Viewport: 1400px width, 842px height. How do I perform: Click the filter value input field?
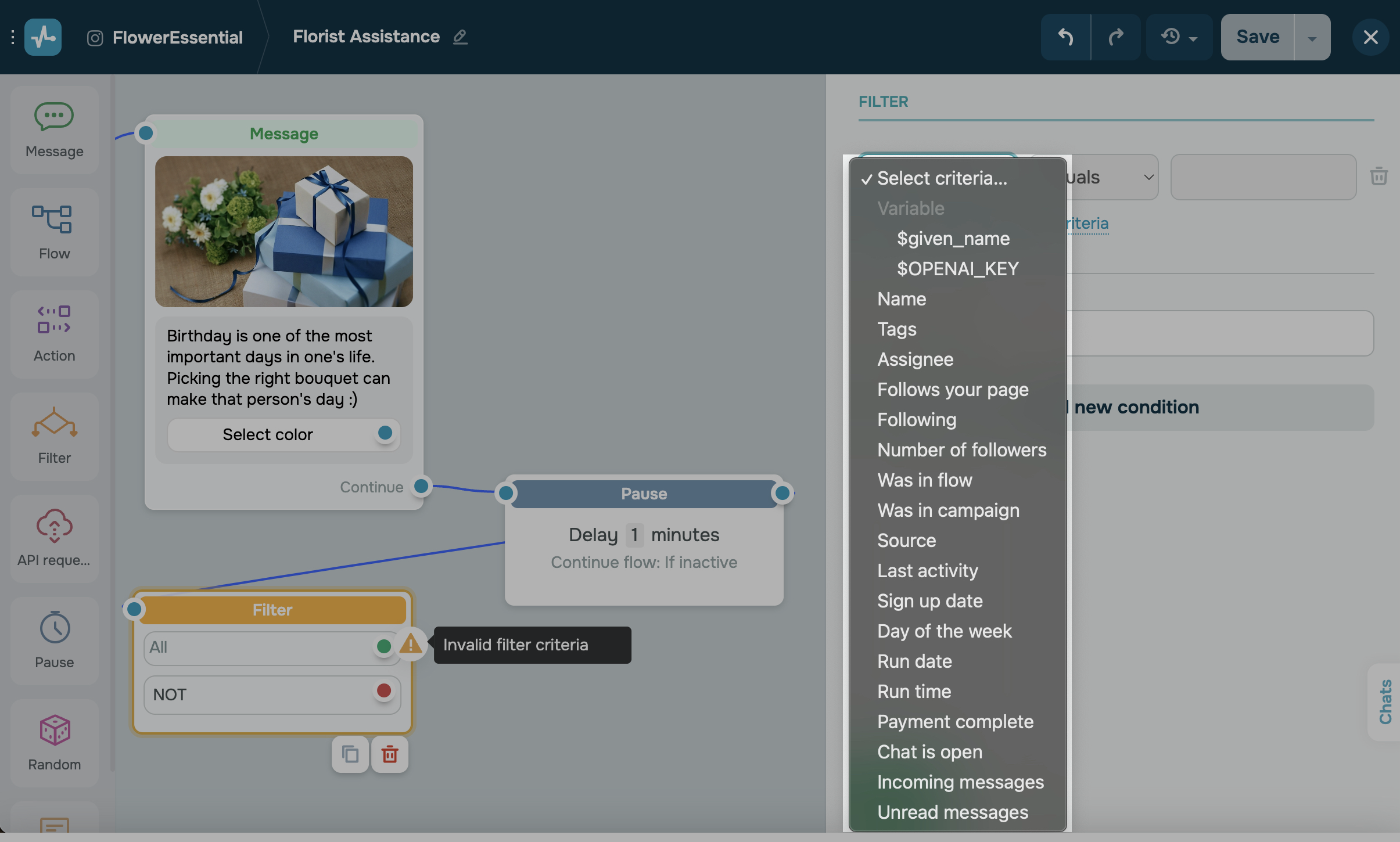(1263, 177)
